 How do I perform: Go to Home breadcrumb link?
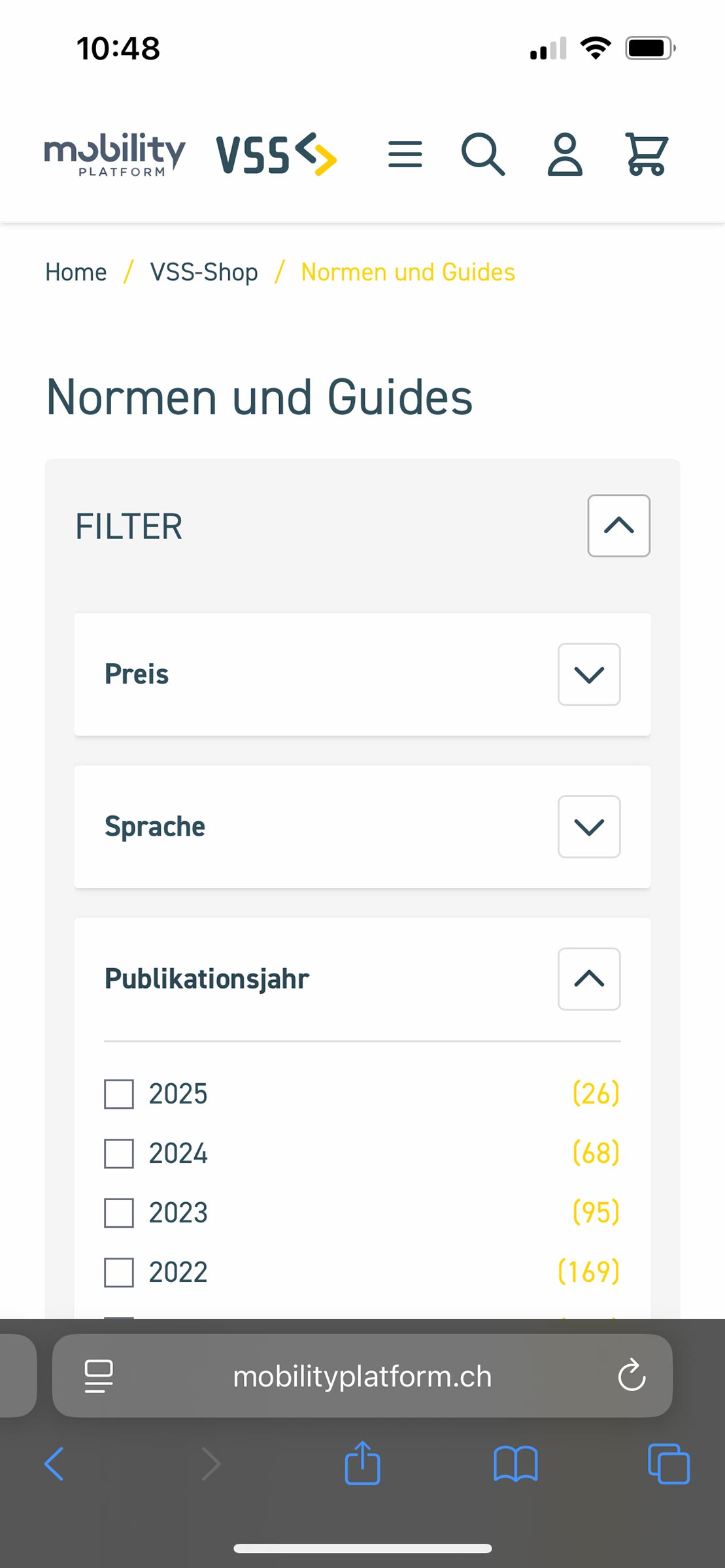[x=76, y=272]
